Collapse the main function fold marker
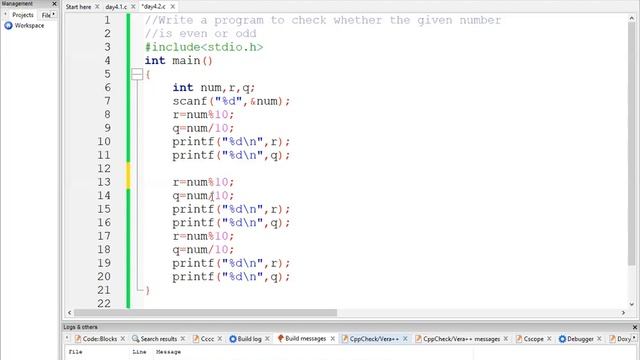The height and width of the screenshot is (360, 640). 137,74
